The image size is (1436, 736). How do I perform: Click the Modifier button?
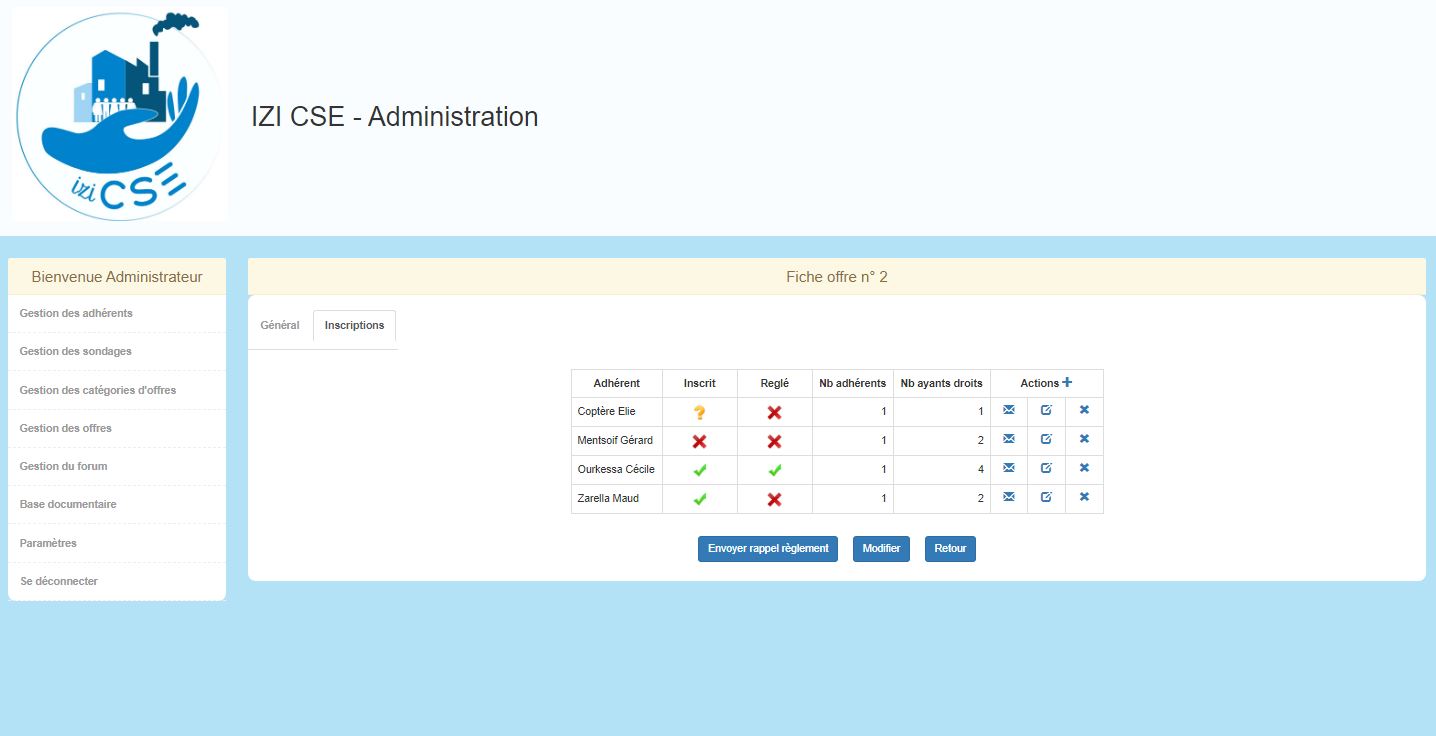(x=881, y=549)
